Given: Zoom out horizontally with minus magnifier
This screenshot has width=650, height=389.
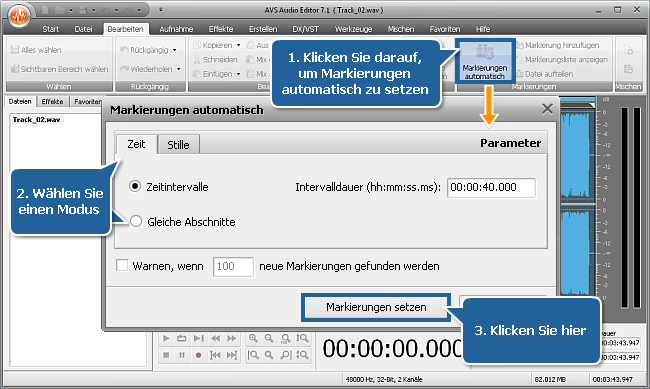Looking at the screenshot, I should click(x=269, y=338).
